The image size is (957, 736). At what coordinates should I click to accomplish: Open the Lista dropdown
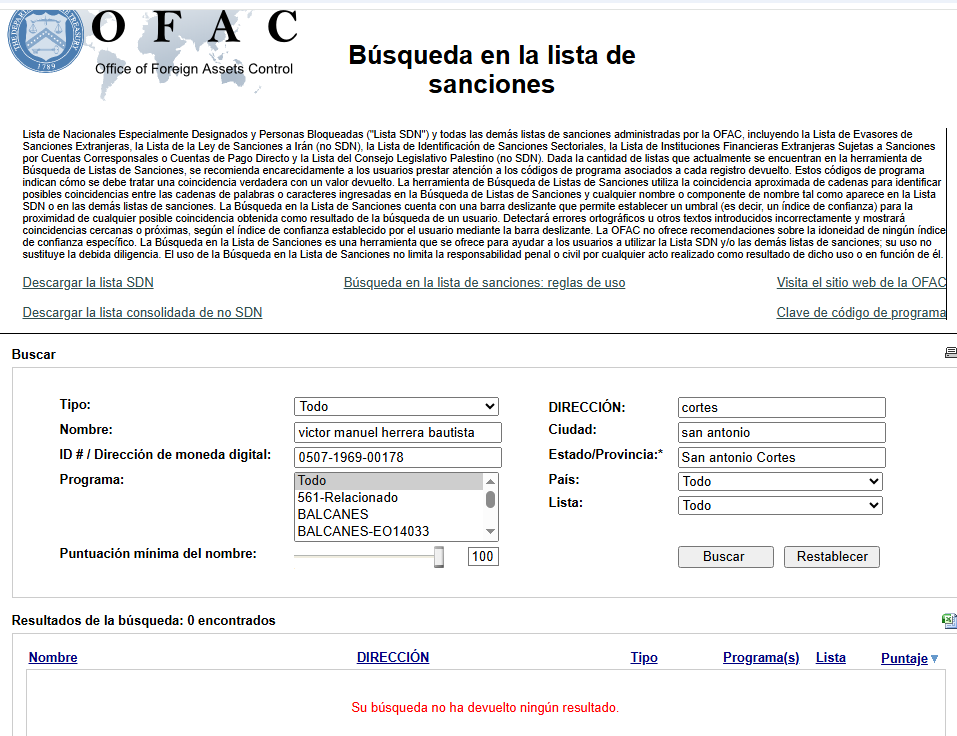point(780,505)
